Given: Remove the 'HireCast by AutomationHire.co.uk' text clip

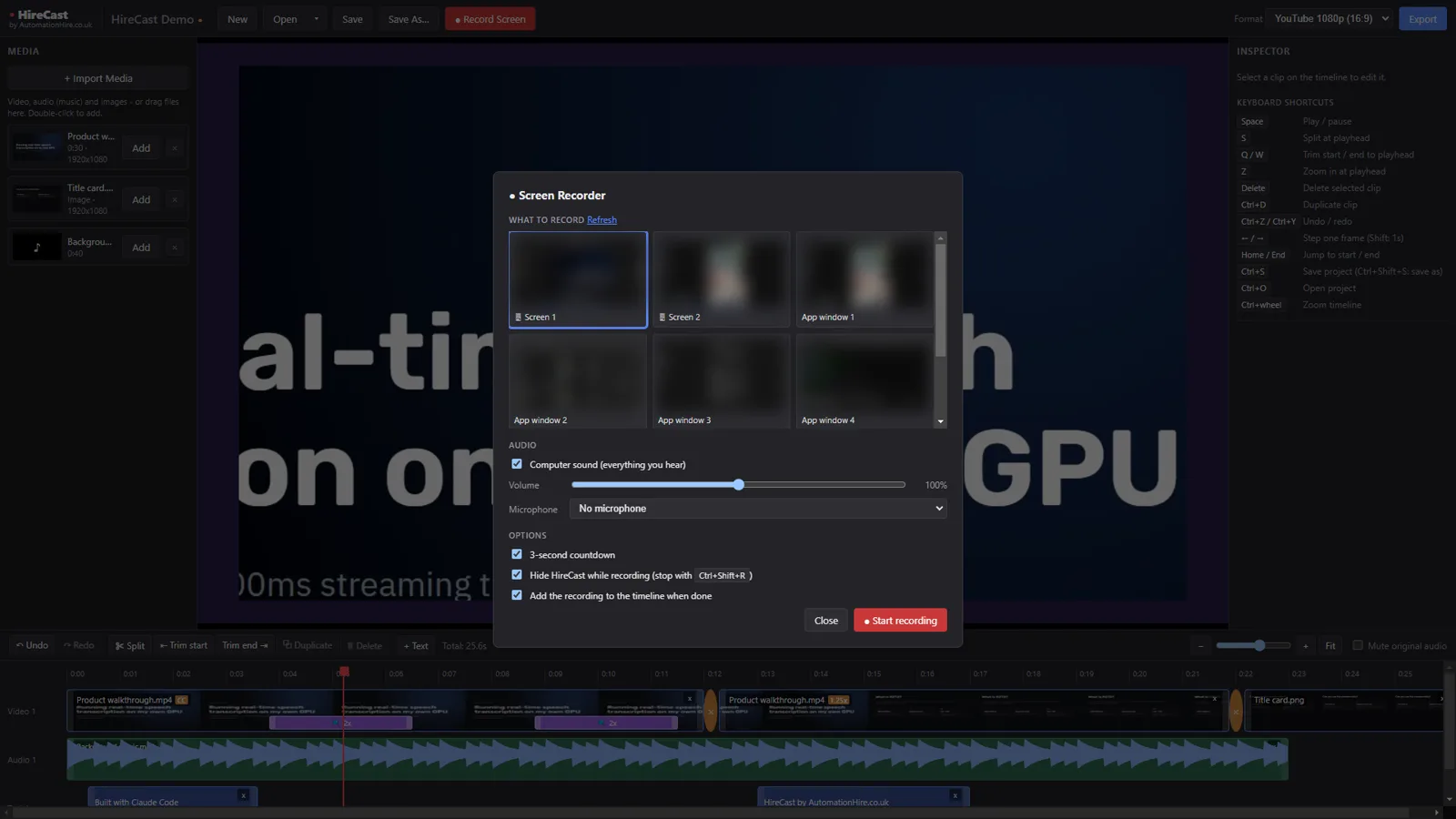Looking at the screenshot, I should point(955,795).
